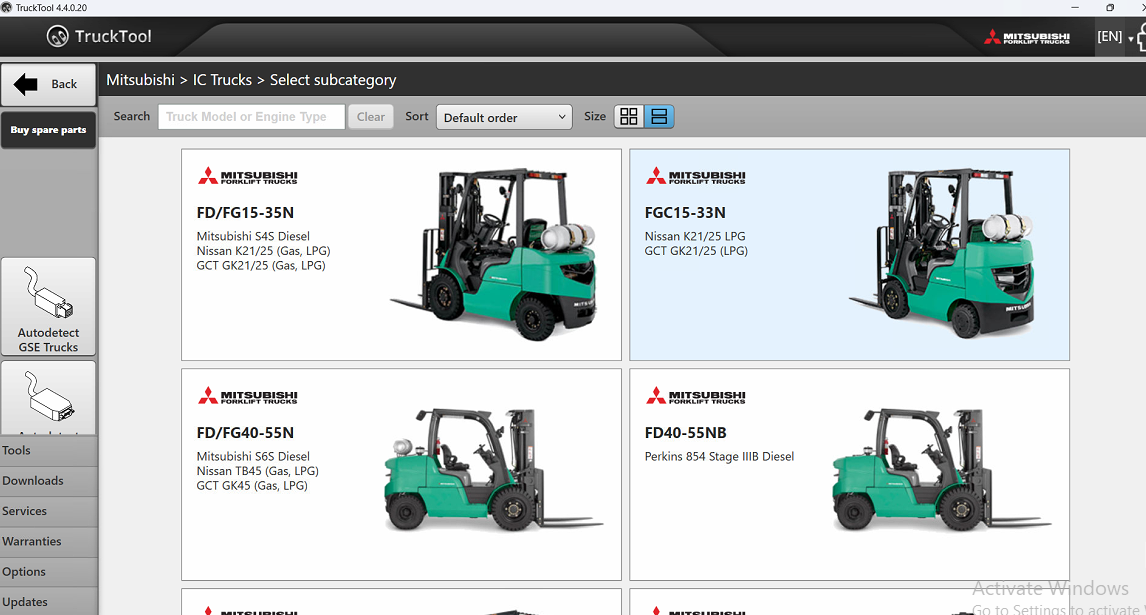Click the FD/FG40-55N forklift image
Image resolution: width=1146 pixels, height=615 pixels.
(x=493, y=469)
